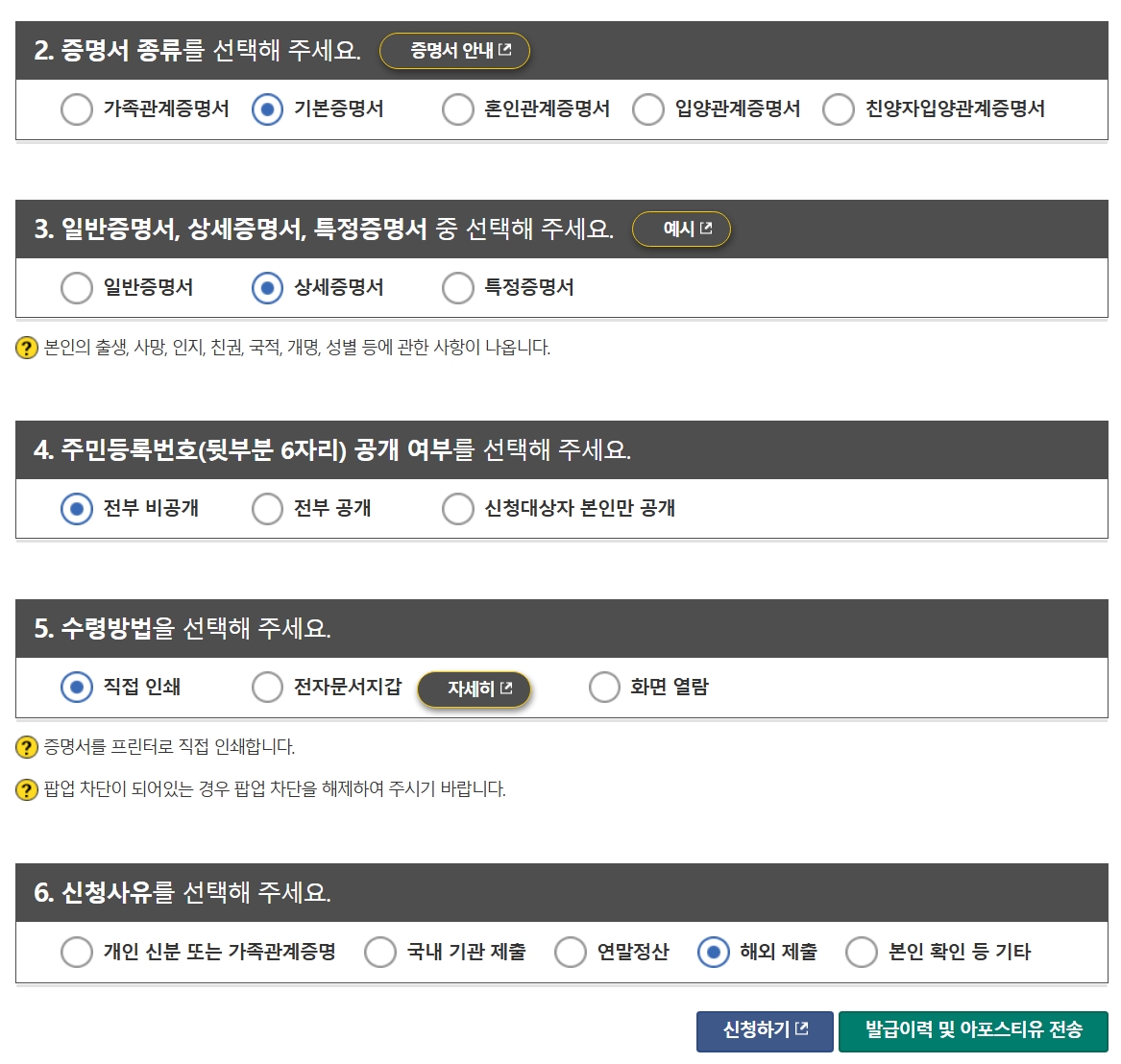Screen dimensions: 1121x1064
Task: Select the 특정증명서 radio button
Action: pyautogui.click(x=457, y=288)
